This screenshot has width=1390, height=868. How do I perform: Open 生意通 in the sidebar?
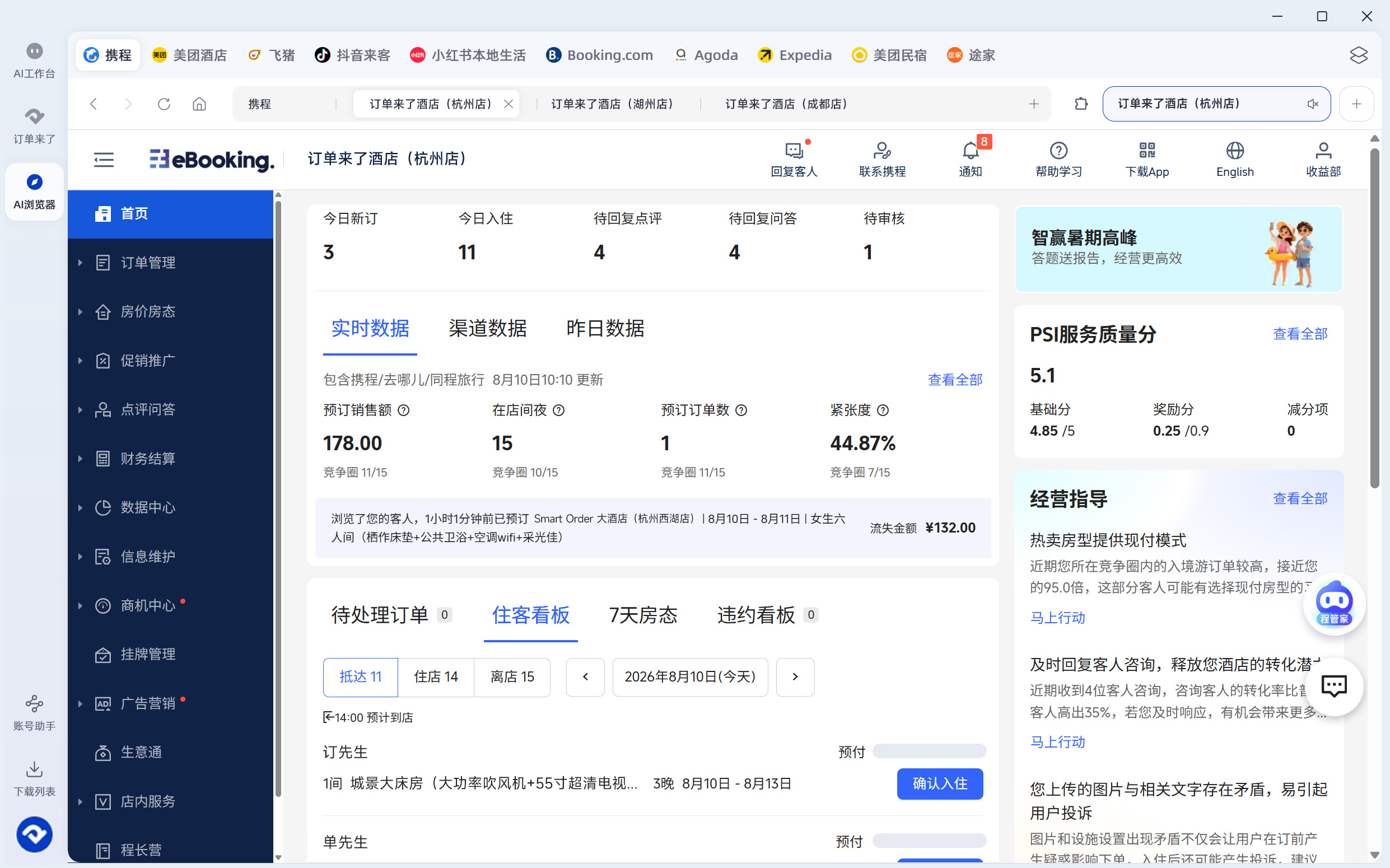tap(170, 753)
